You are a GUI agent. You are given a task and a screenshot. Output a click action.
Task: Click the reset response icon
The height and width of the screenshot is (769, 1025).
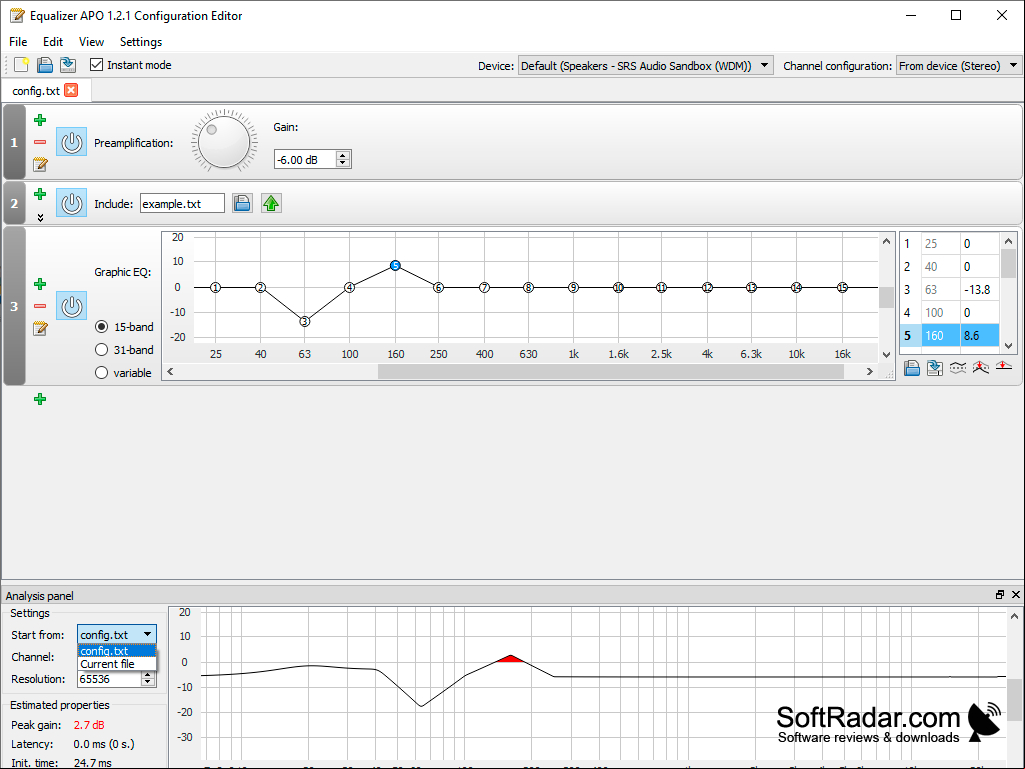click(x=1003, y=368)
